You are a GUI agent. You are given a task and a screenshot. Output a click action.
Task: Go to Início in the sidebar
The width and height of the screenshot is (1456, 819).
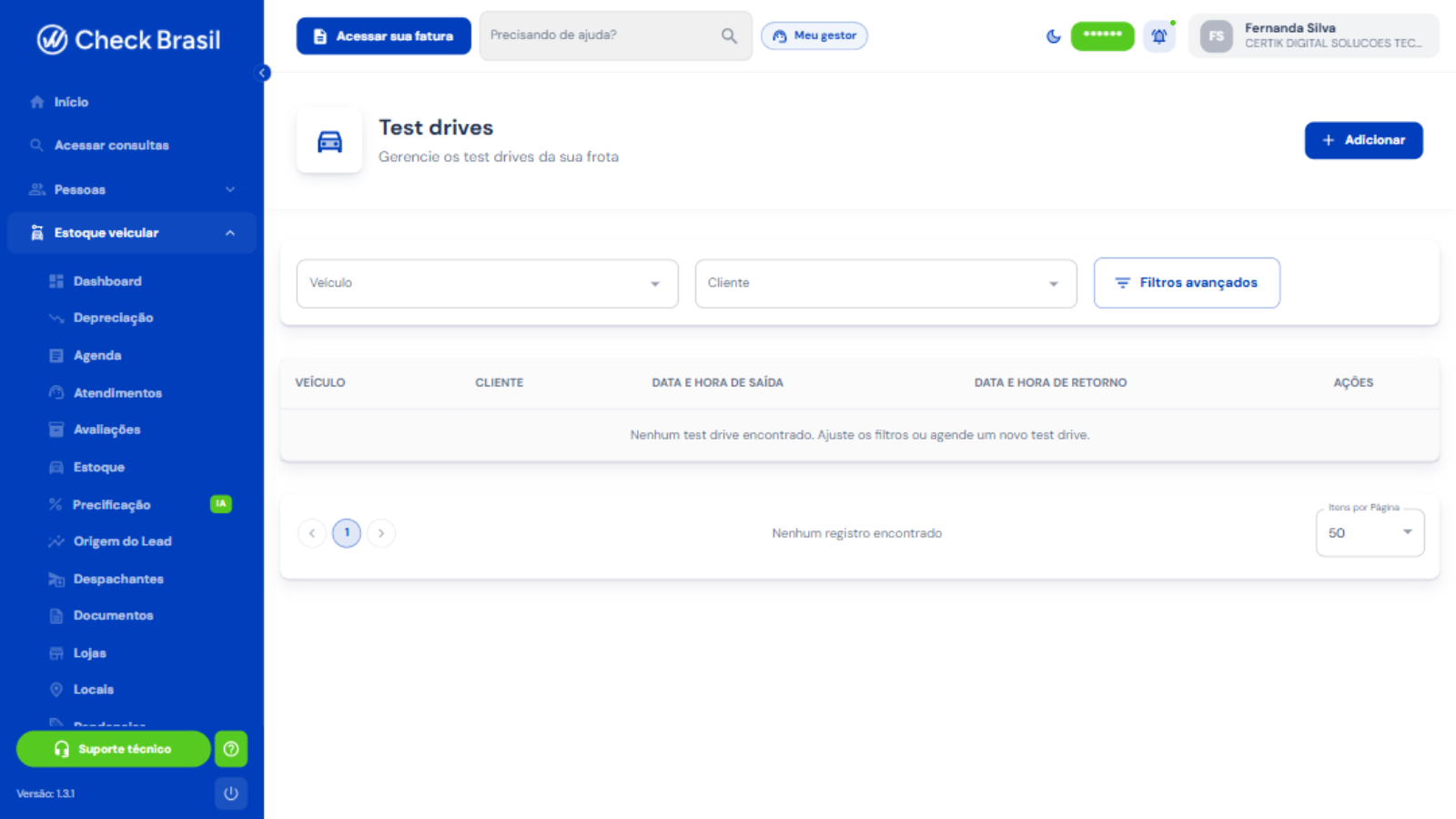pyautogui.click(x=132, y=102)
